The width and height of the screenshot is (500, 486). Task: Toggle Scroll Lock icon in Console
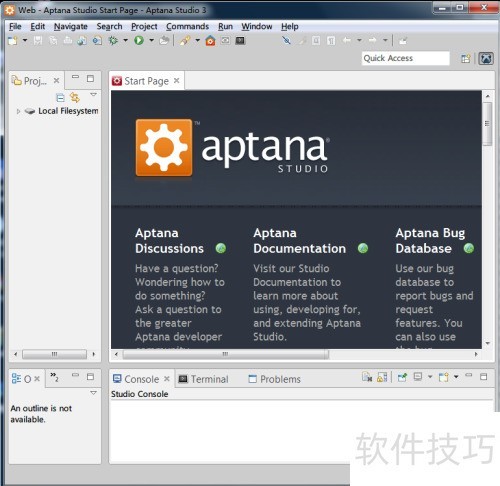click(x=382, y=377)
